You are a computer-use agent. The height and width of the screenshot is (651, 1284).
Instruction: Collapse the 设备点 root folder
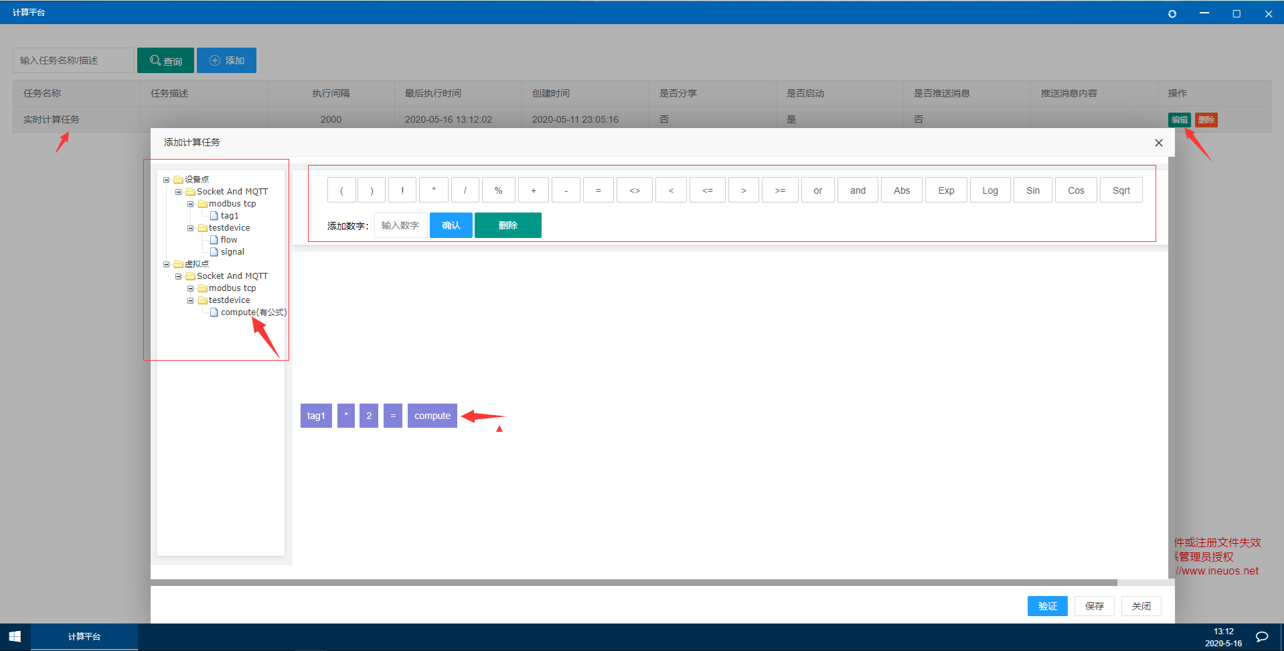167,180
